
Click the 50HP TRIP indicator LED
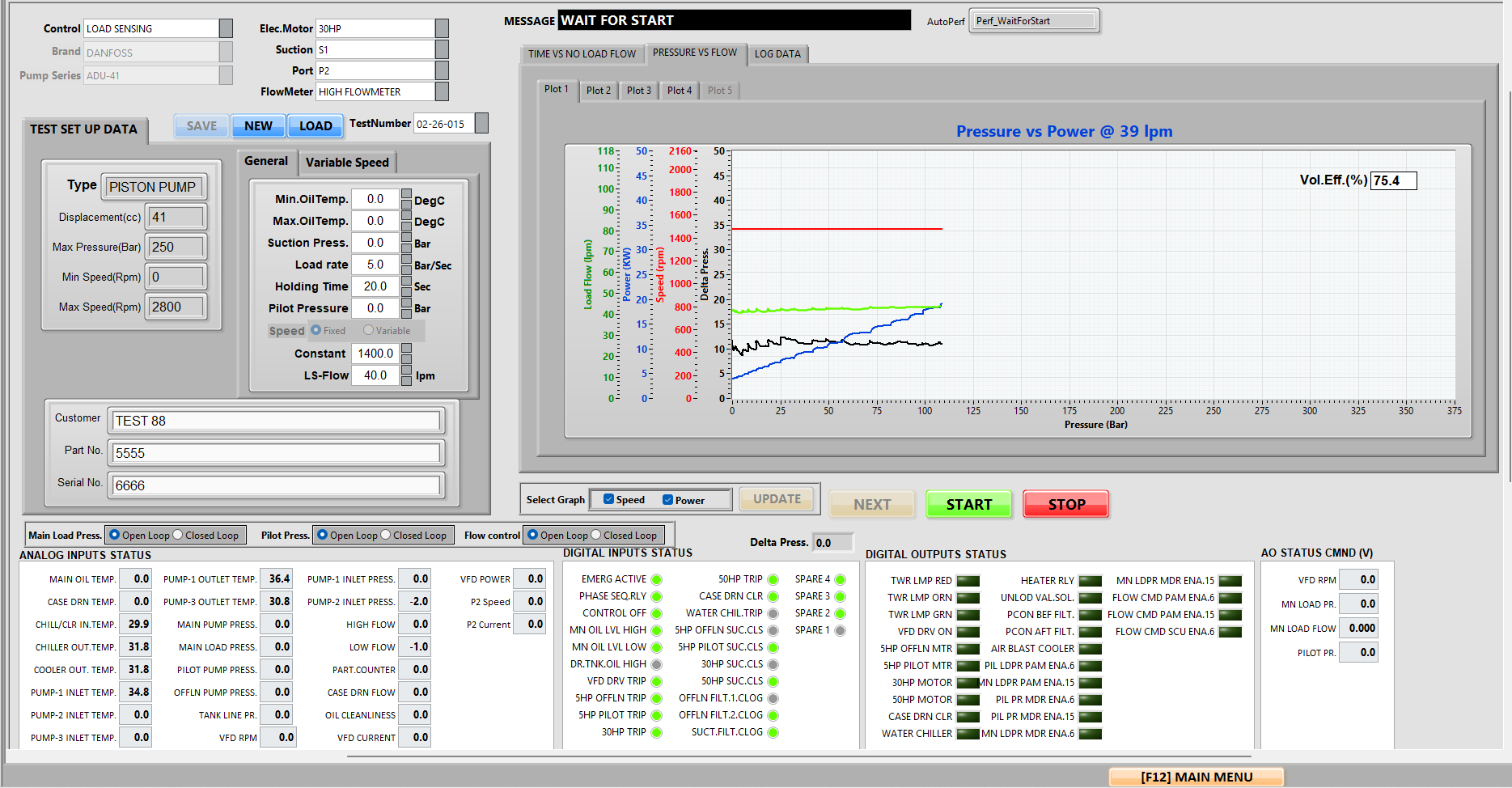tap(773, 579)
